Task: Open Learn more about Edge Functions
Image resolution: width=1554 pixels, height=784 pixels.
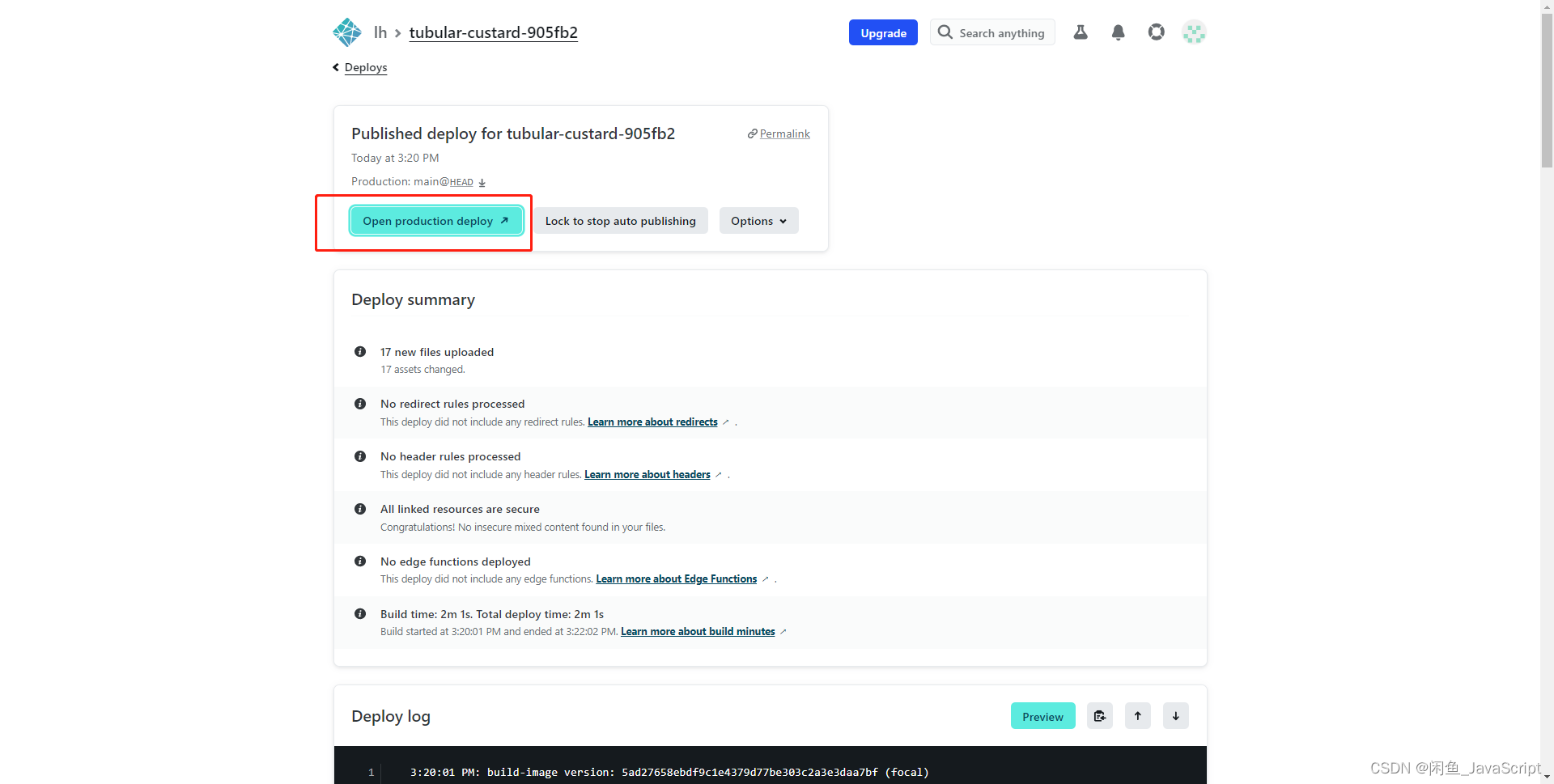Action: pyautogui.click(x=677, y=579)
